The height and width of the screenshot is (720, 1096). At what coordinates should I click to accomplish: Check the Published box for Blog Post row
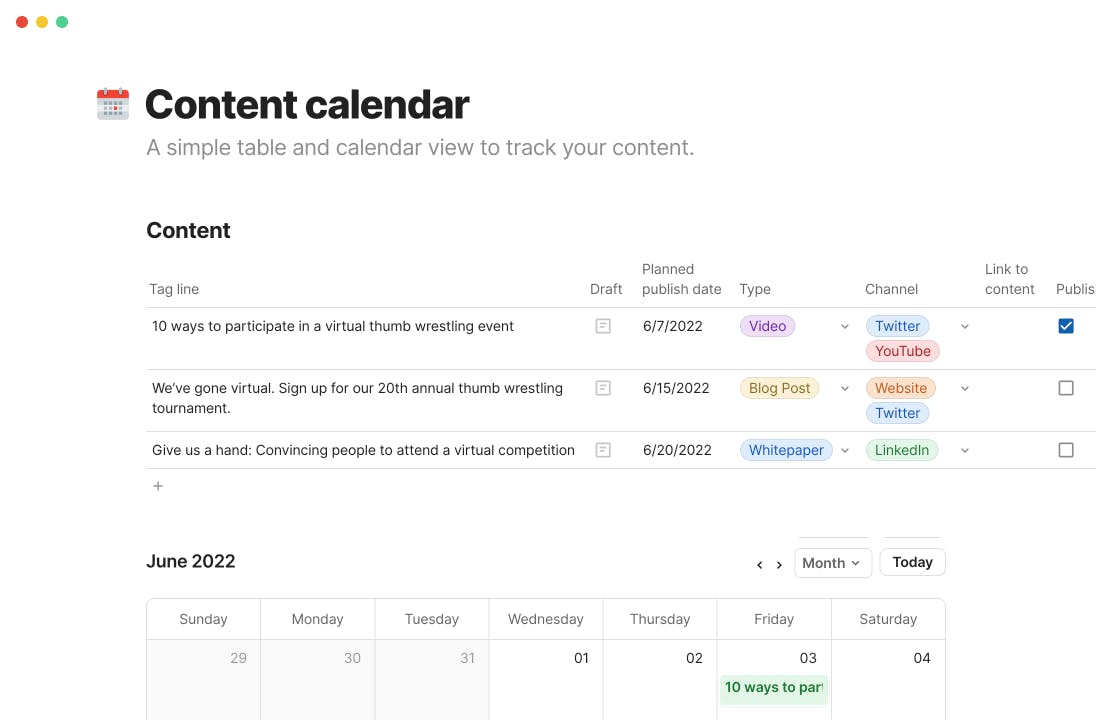click(1066, 388)
